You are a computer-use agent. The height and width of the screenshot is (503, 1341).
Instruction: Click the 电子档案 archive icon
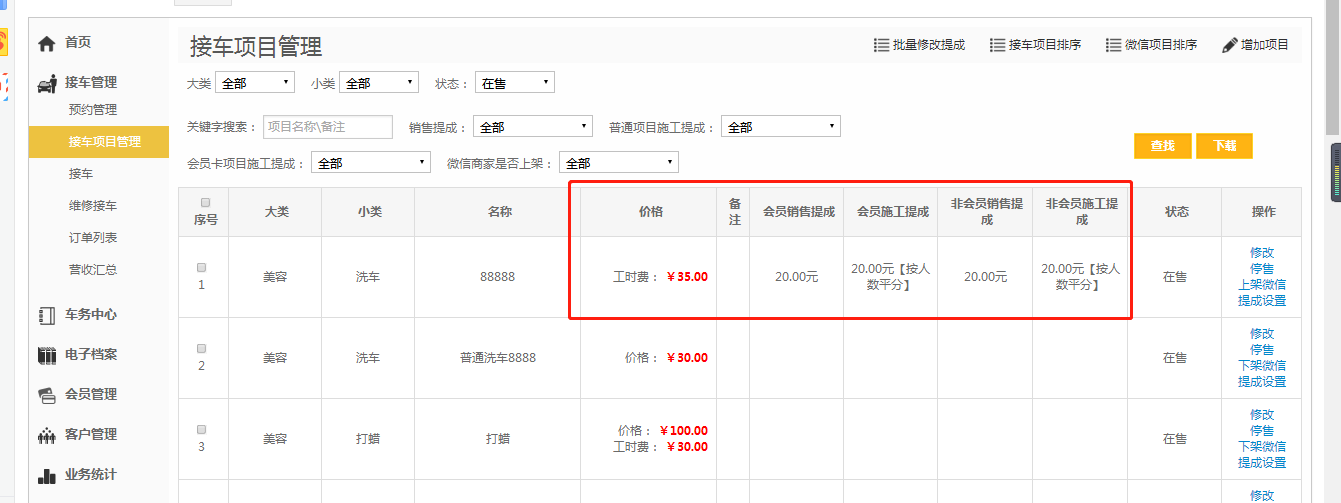pyautogui.click(x=46, y=355)
